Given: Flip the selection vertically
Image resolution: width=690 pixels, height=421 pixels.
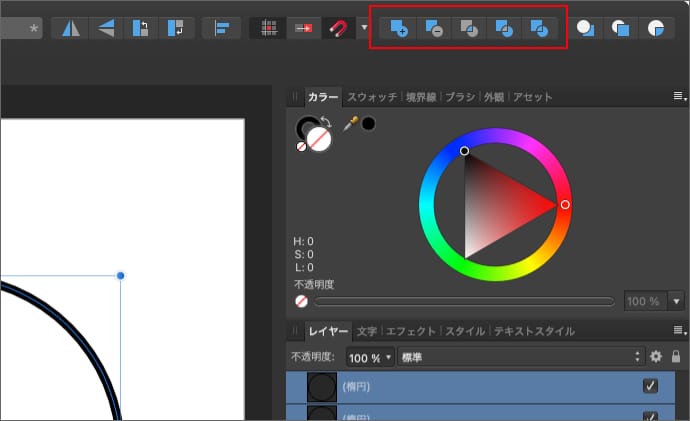Looking at the screenshot, I should tap(104, 28).
